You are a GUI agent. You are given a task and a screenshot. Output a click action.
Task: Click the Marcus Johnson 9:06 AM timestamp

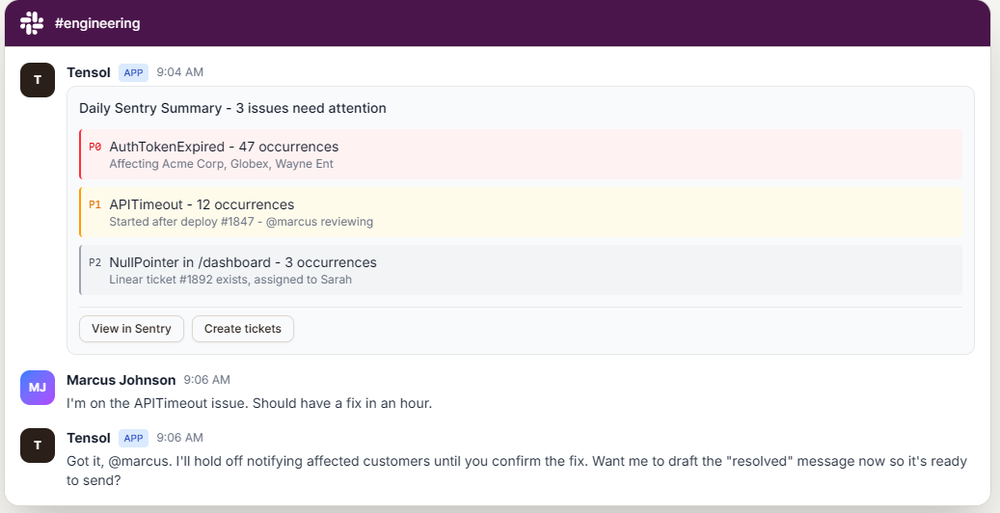207,380
